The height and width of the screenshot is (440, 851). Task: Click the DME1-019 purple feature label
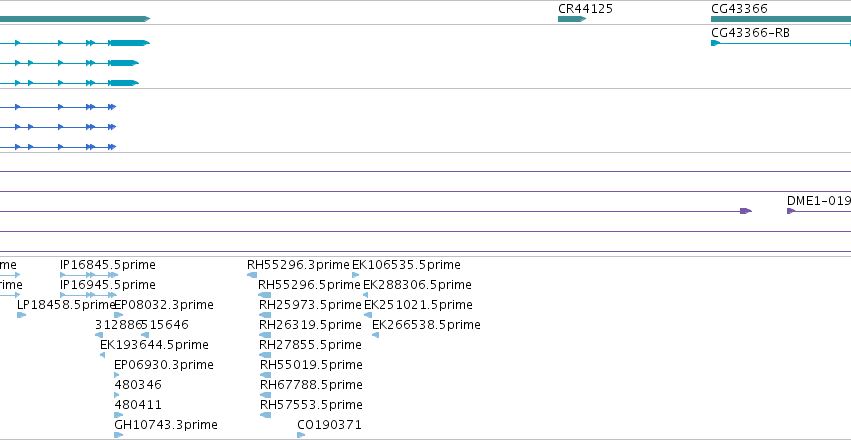click(819, 201)
